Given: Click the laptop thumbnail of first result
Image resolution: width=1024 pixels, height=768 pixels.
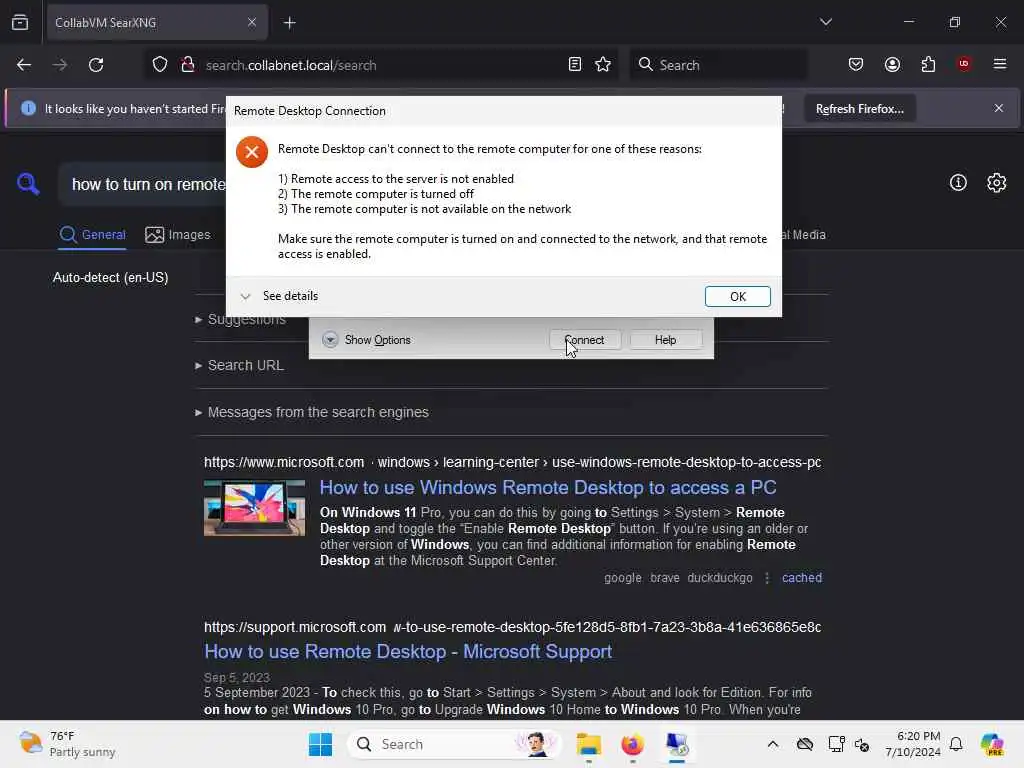Looking at the screenshot, I should tap(254, 508).
